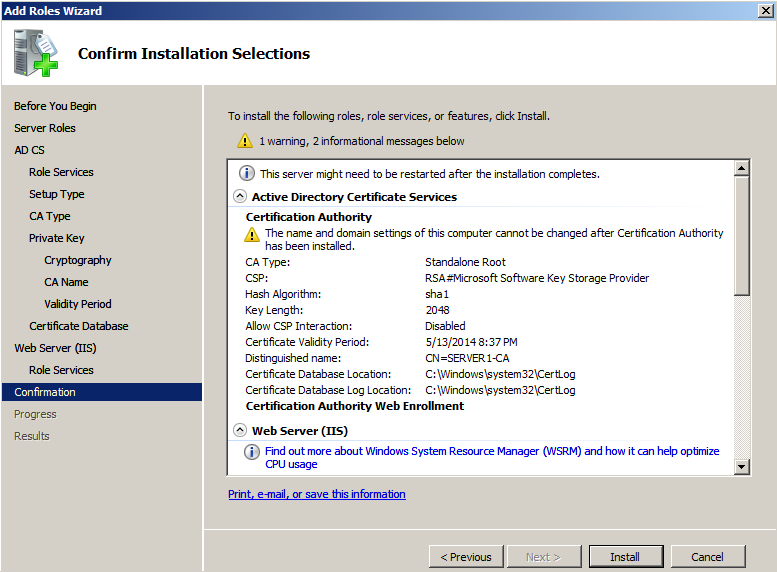Click the restart information icon
This screenshot has height=572, width=777.
point(247,173)
